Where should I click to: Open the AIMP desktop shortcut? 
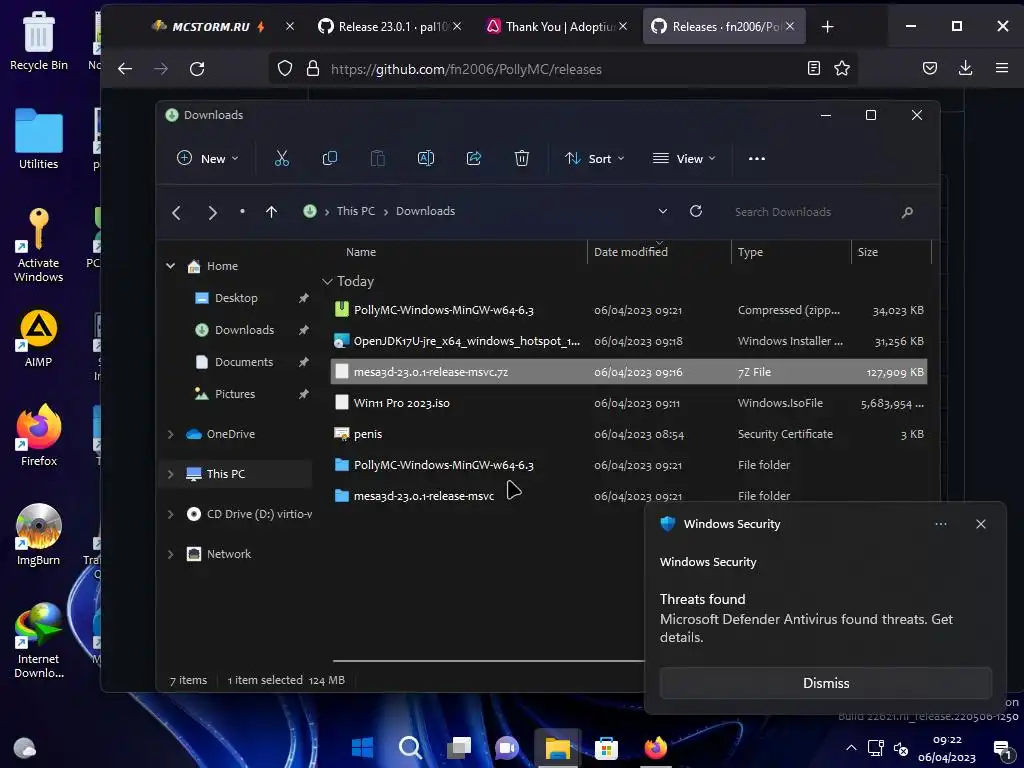pyautogui.click(x=39, y=339)
